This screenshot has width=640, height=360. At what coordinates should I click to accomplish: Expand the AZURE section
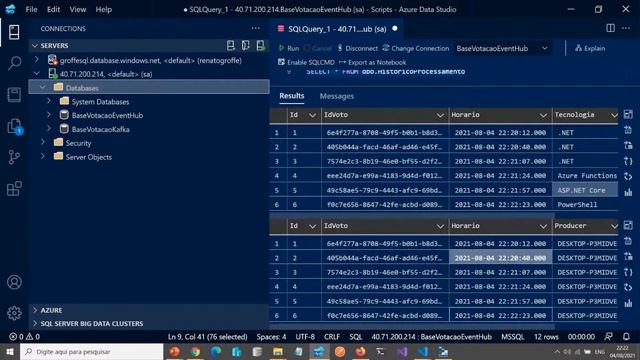click(35, 310)
